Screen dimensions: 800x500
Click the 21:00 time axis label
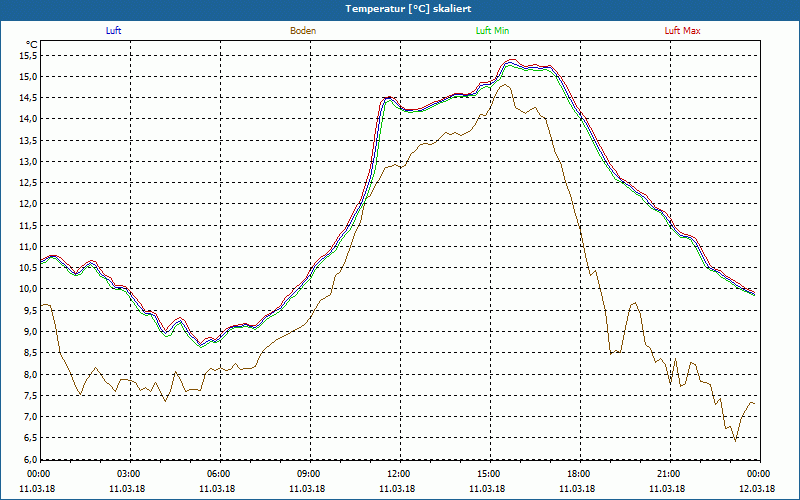click(670, 474)
